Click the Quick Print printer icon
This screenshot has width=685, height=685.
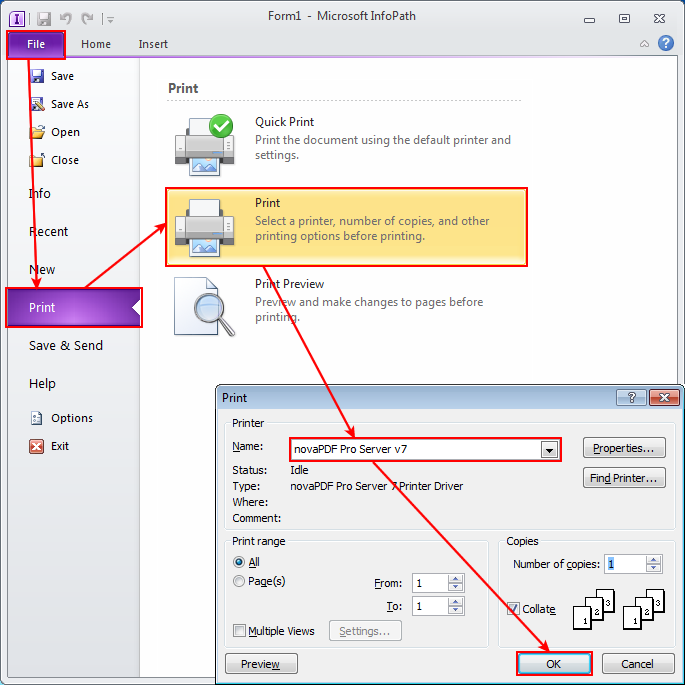coord(204,145)
